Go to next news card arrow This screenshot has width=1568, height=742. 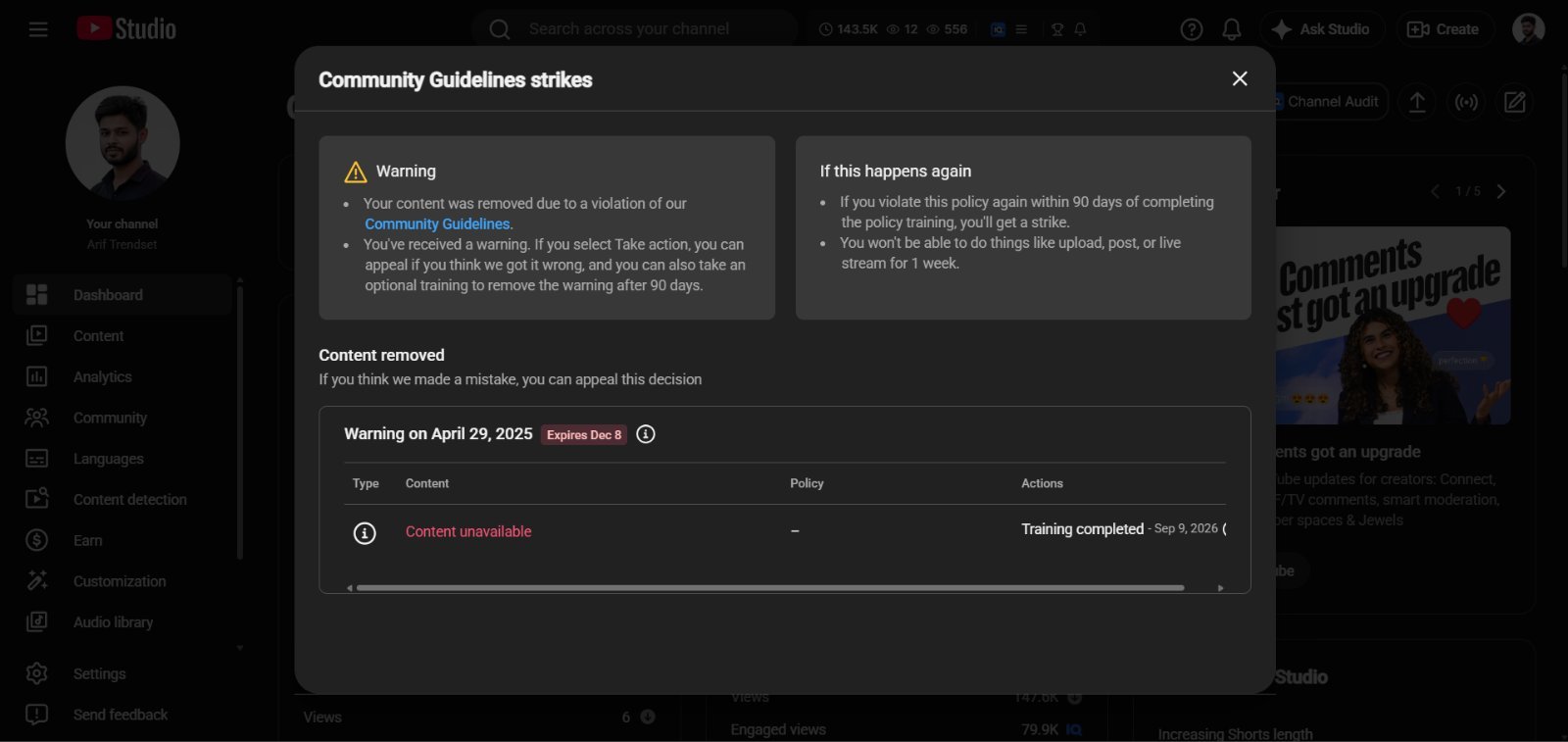(1501, 191)
